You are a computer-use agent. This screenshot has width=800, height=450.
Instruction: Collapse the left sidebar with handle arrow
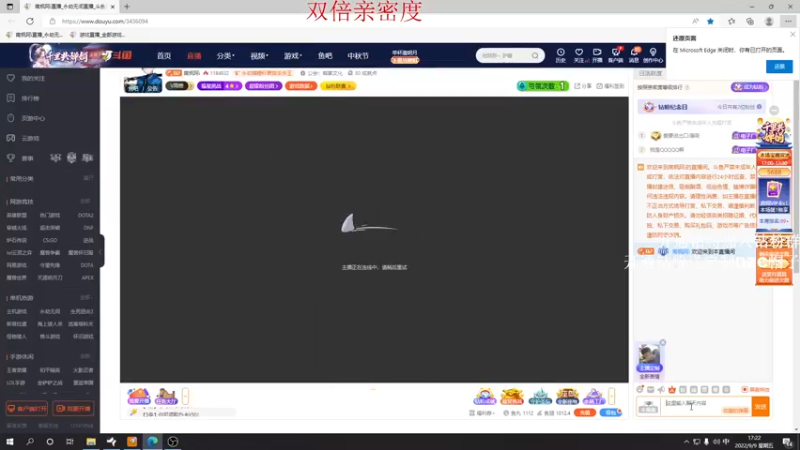[101, 251]
